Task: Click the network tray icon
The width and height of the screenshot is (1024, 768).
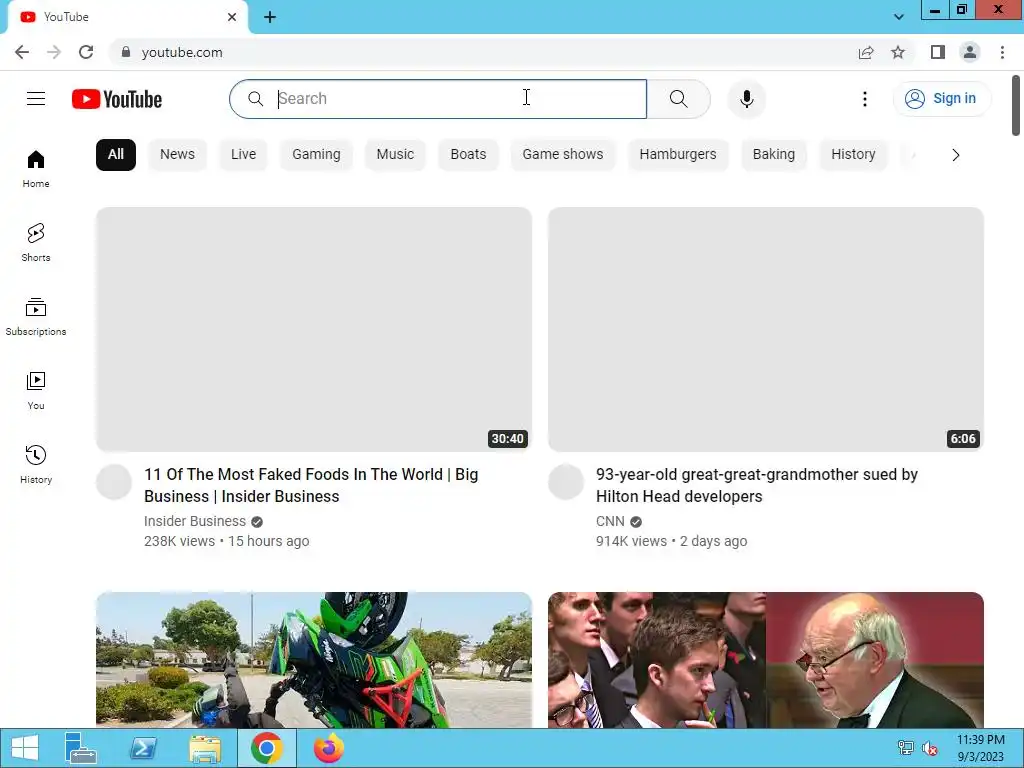Action: pyautogui.click(x=906, y=748)
